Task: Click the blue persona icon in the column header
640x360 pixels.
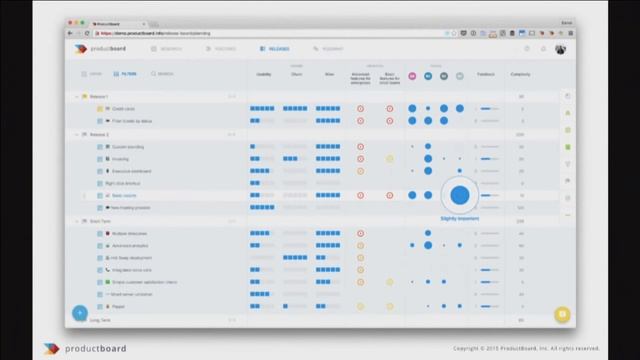Action: [x=428, y=76]
